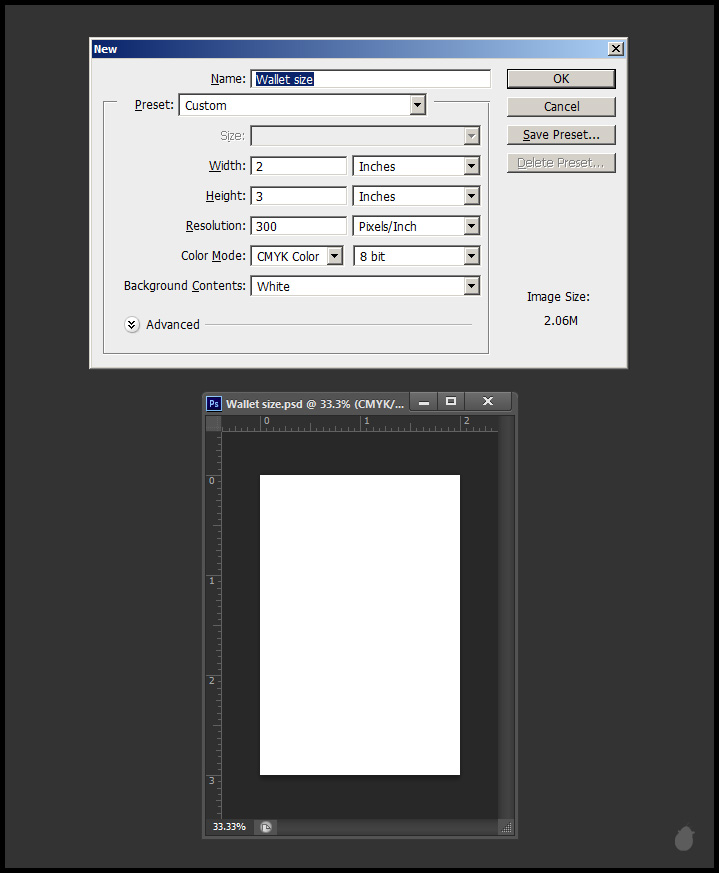This screenshot has height=873, width=719.
Task: Click into the Resolution value field
Action: (298, 227)
